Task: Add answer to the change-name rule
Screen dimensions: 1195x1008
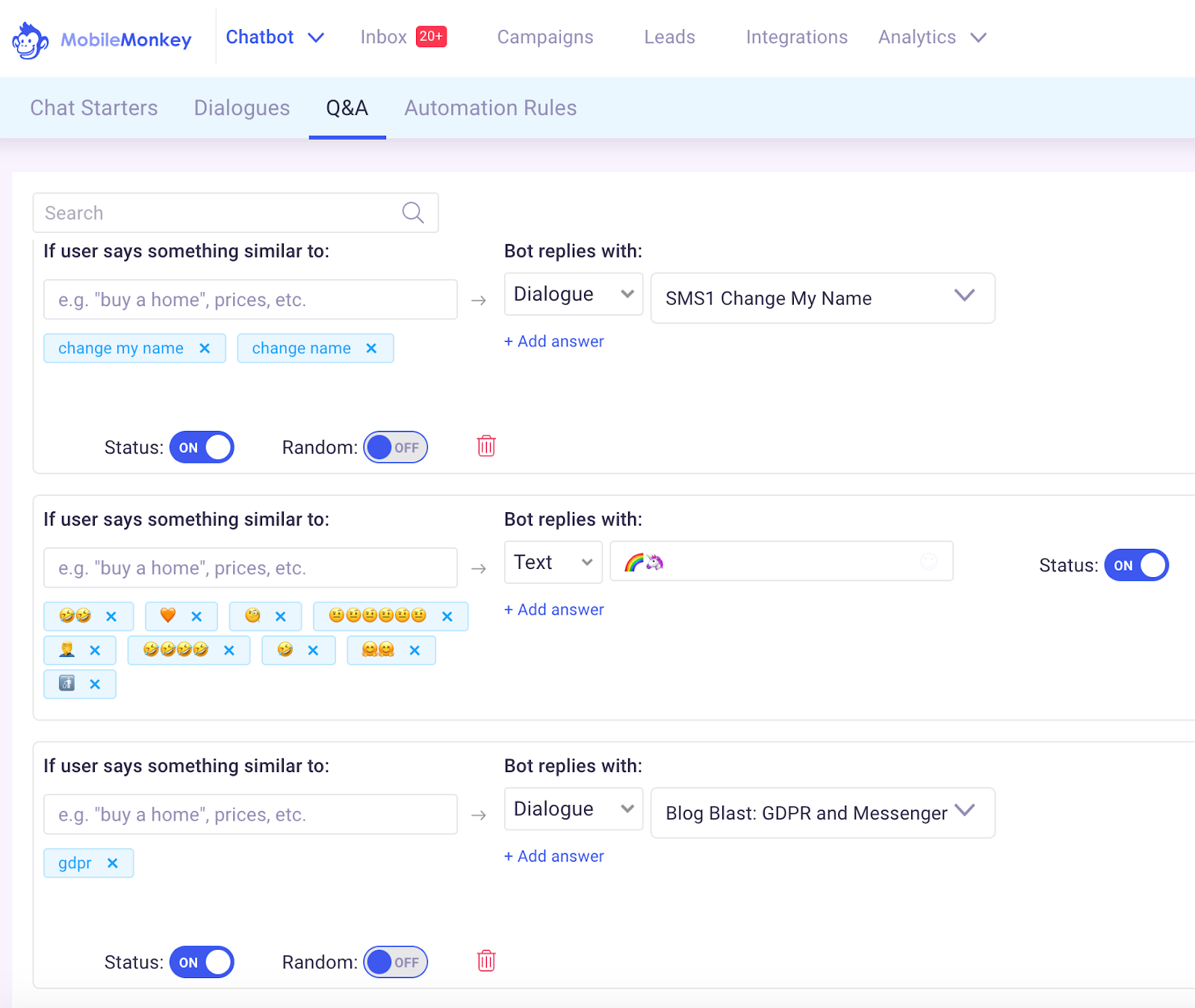Action: [554, 341]
